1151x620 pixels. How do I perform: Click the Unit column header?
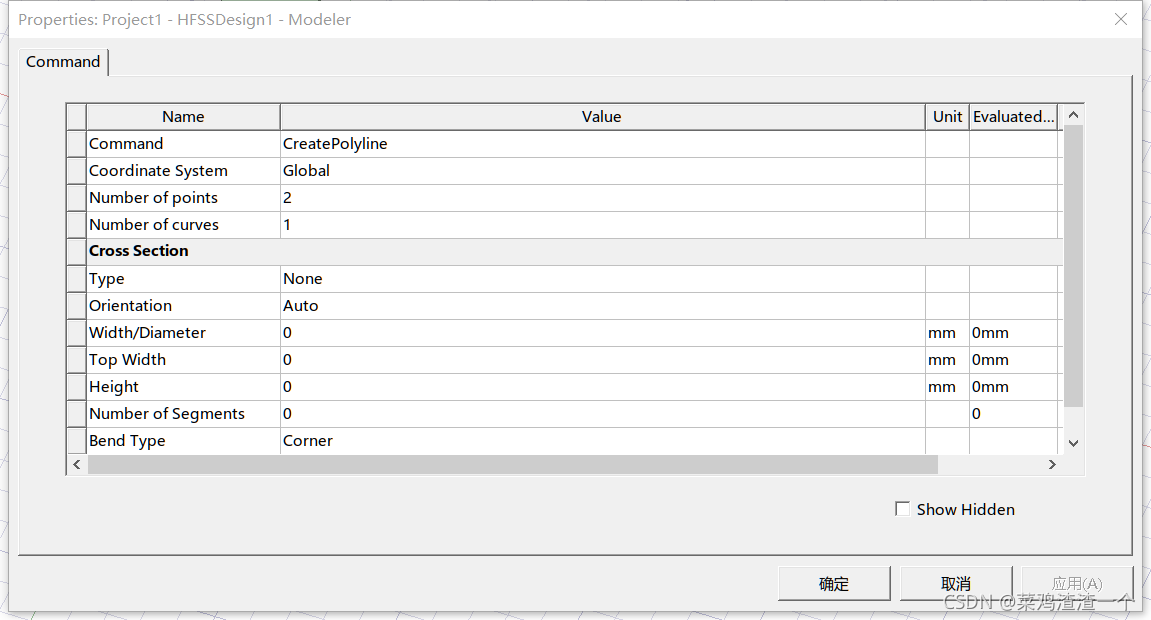pyautogui.click(x=947, y=117)
